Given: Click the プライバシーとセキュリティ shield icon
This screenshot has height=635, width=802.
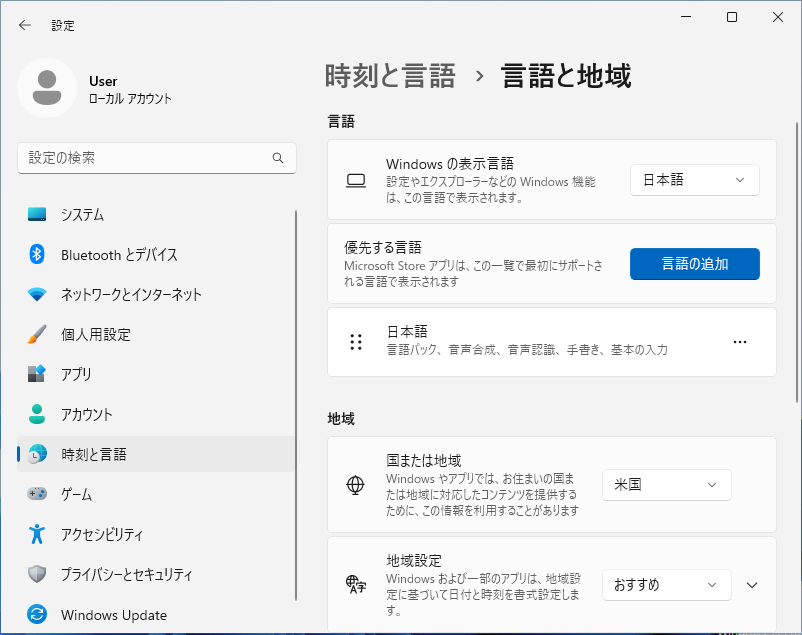Looking at the screenshot, I should (x=37, y=574).
